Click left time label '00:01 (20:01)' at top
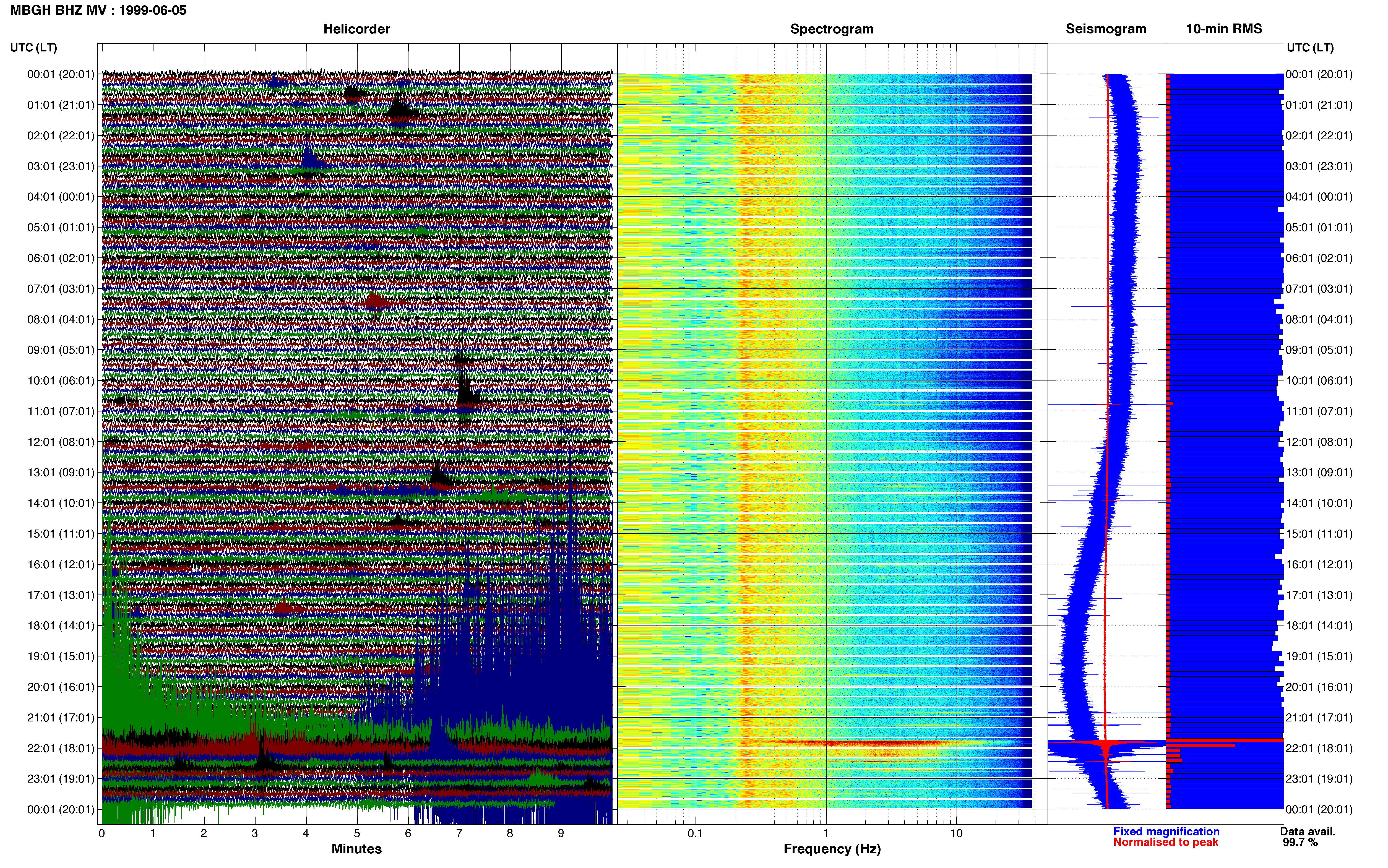The height and width of the screenshot is (868, 1388). [61, 74]
